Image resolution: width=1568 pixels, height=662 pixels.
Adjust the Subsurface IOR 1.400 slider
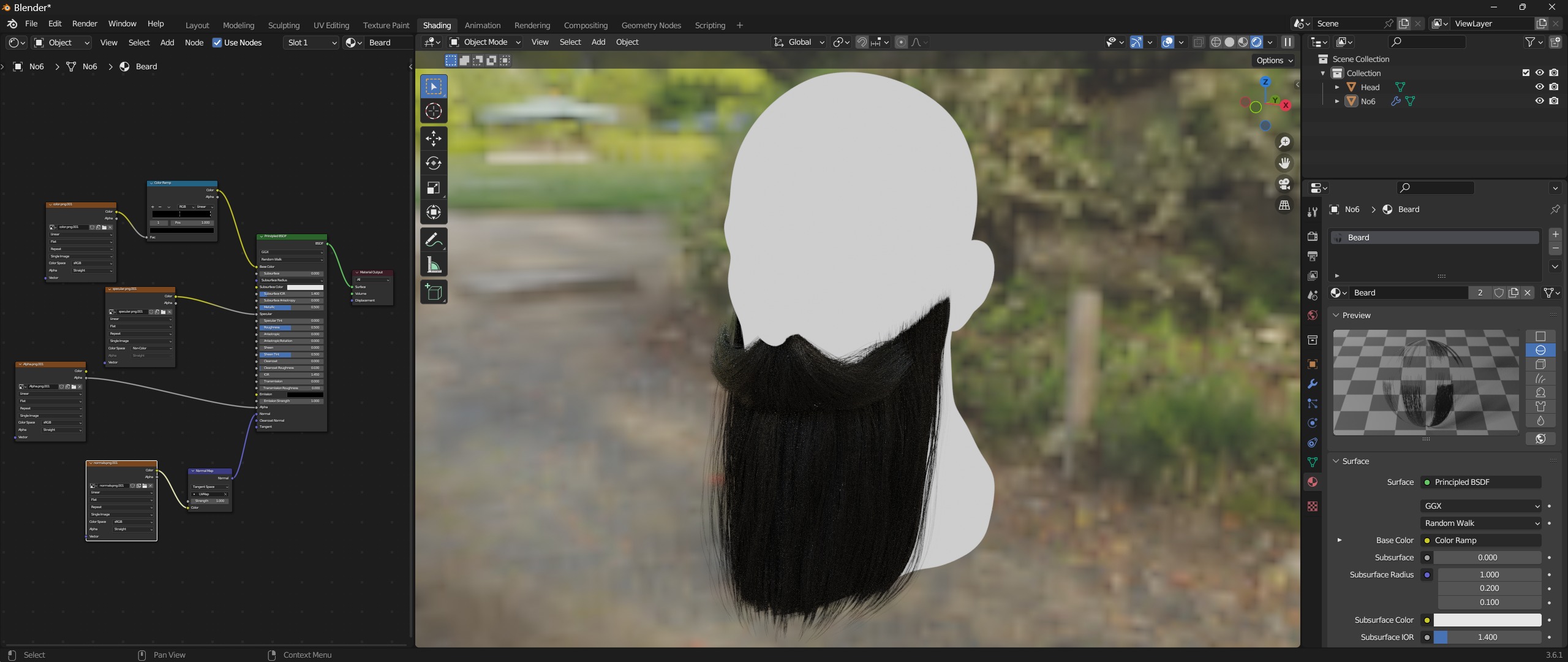tap(1487, 637)
